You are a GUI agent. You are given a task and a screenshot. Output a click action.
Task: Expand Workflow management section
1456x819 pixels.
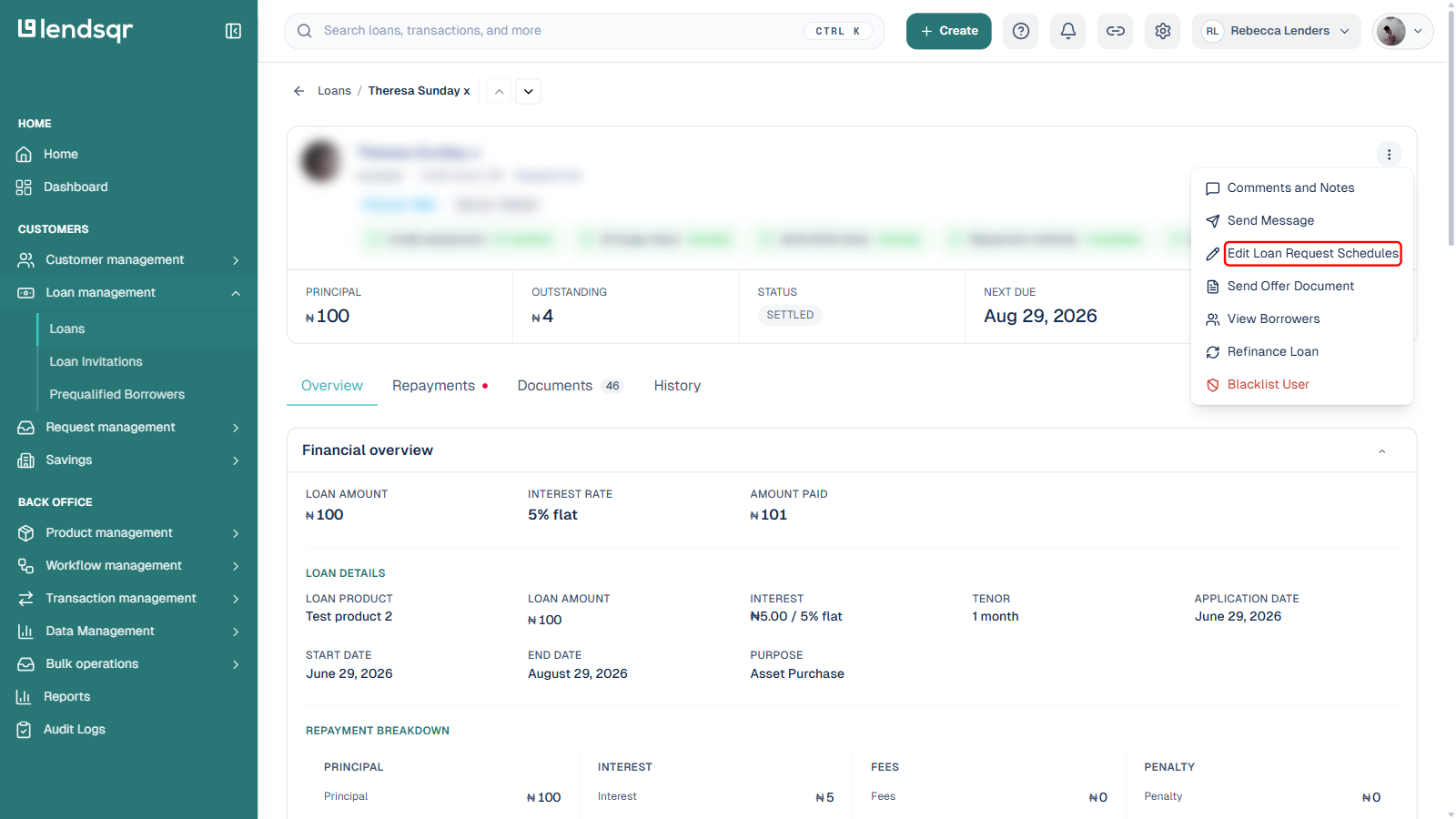point(128,565)
